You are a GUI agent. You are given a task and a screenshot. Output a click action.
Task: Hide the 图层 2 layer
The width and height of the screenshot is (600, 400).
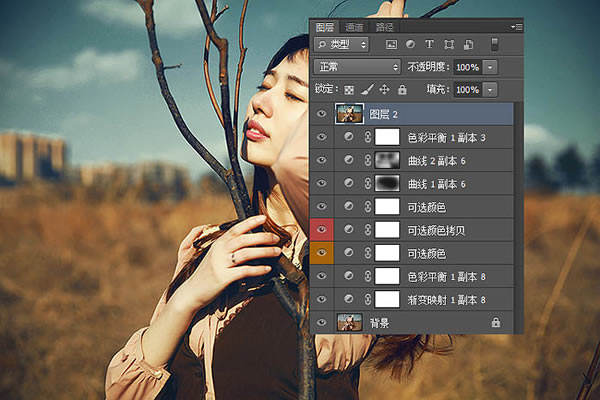point(322,114)
